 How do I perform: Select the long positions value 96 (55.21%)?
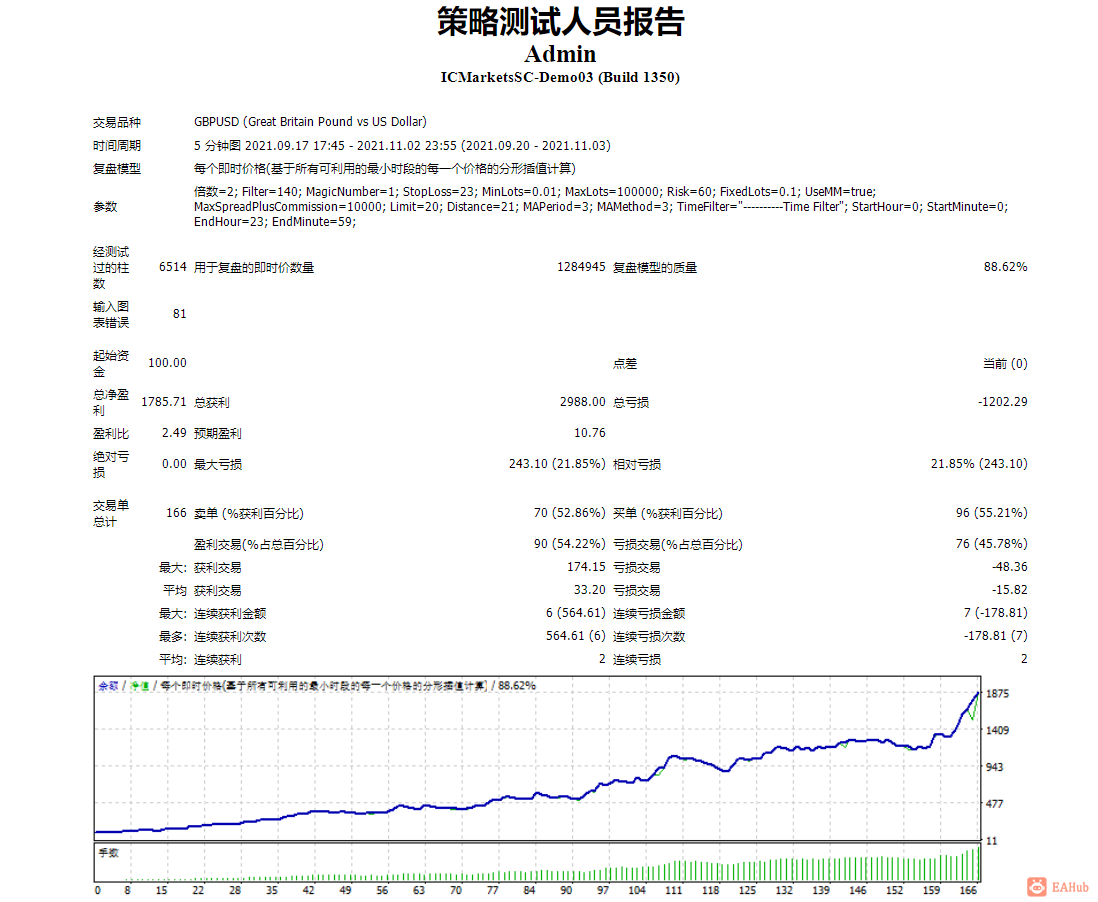pyautogui.click(x=992, y=513)
